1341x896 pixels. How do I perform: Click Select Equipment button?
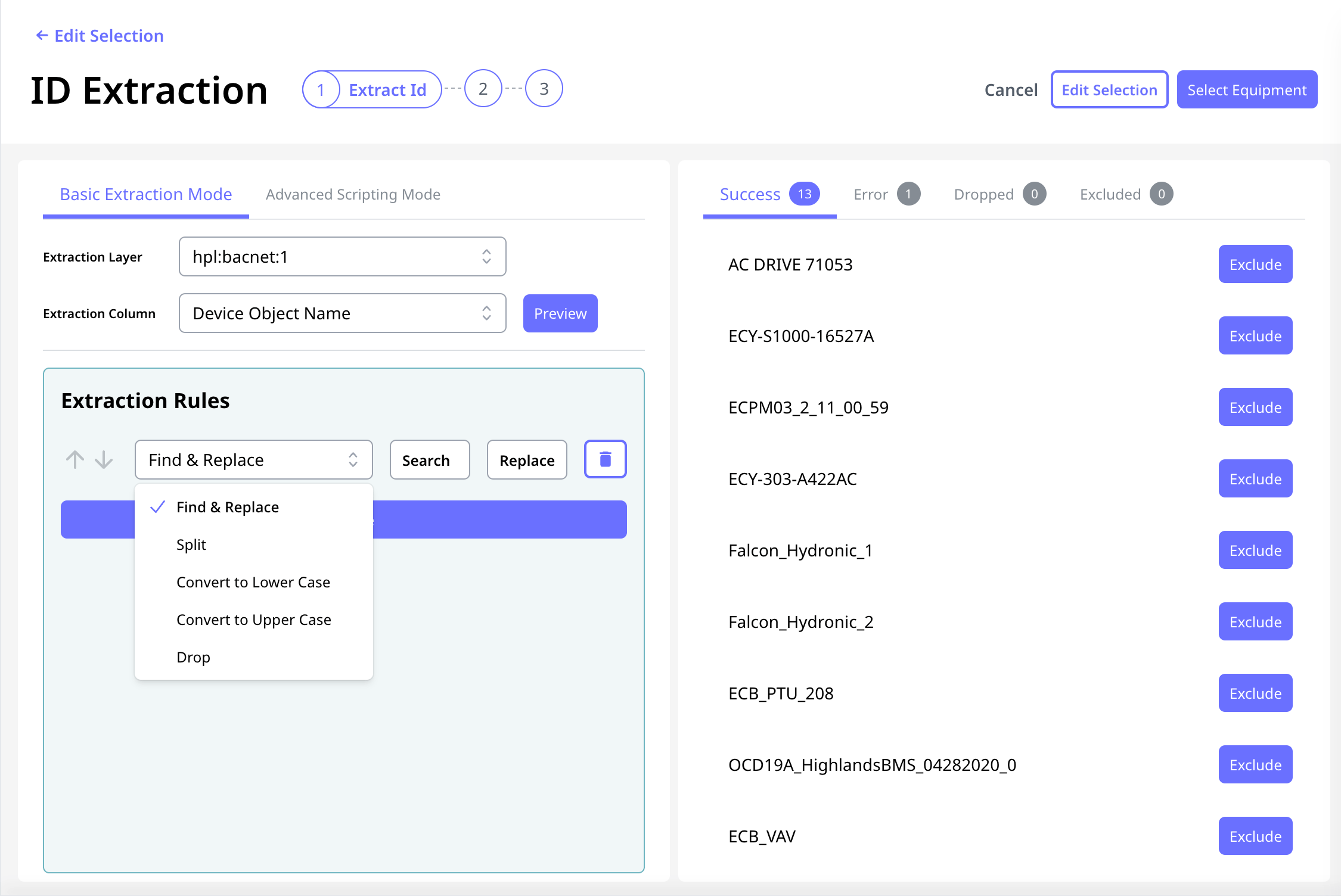point(1246,90)
